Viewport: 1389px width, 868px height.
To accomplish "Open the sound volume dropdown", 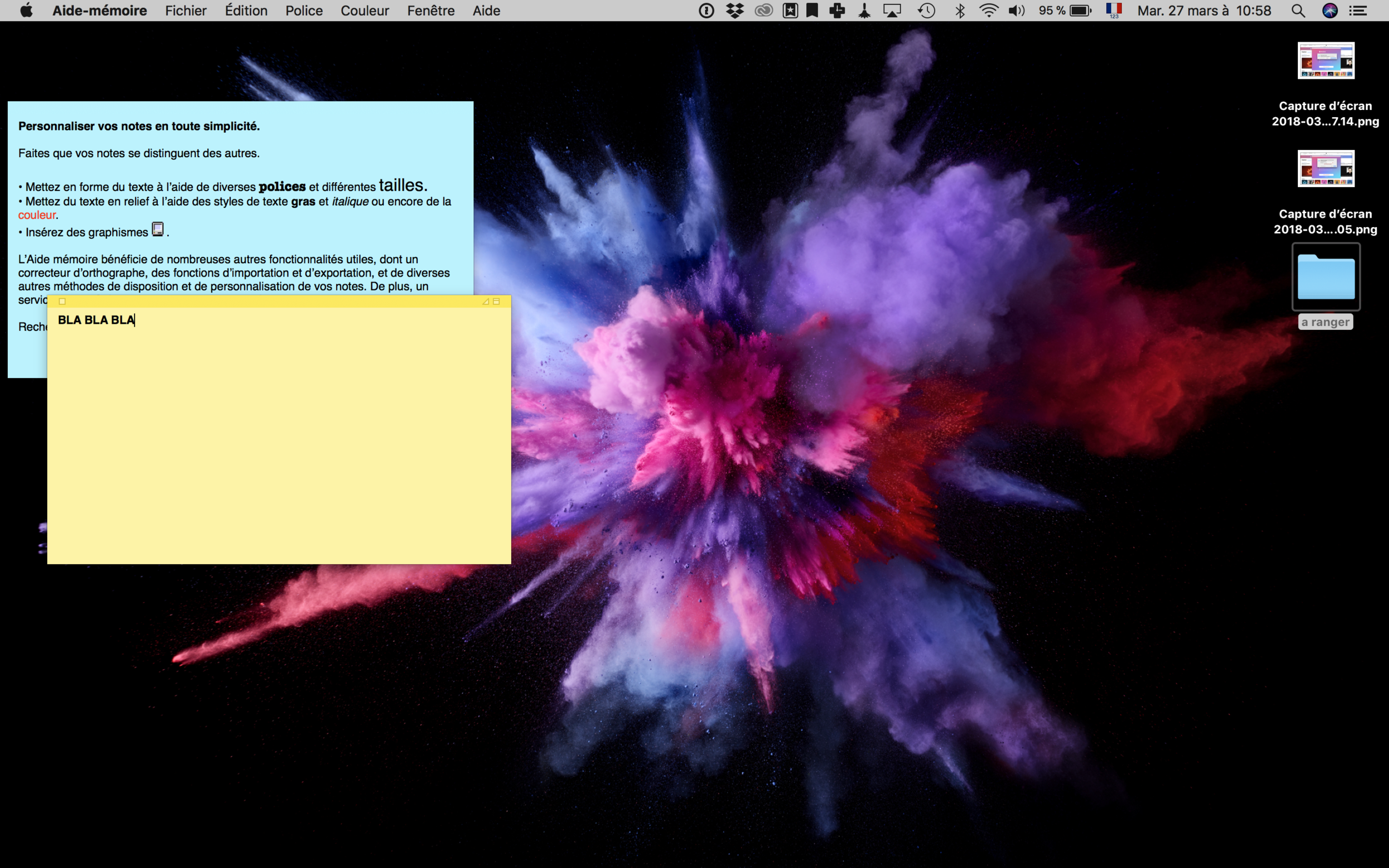I will pos(1016,11).
